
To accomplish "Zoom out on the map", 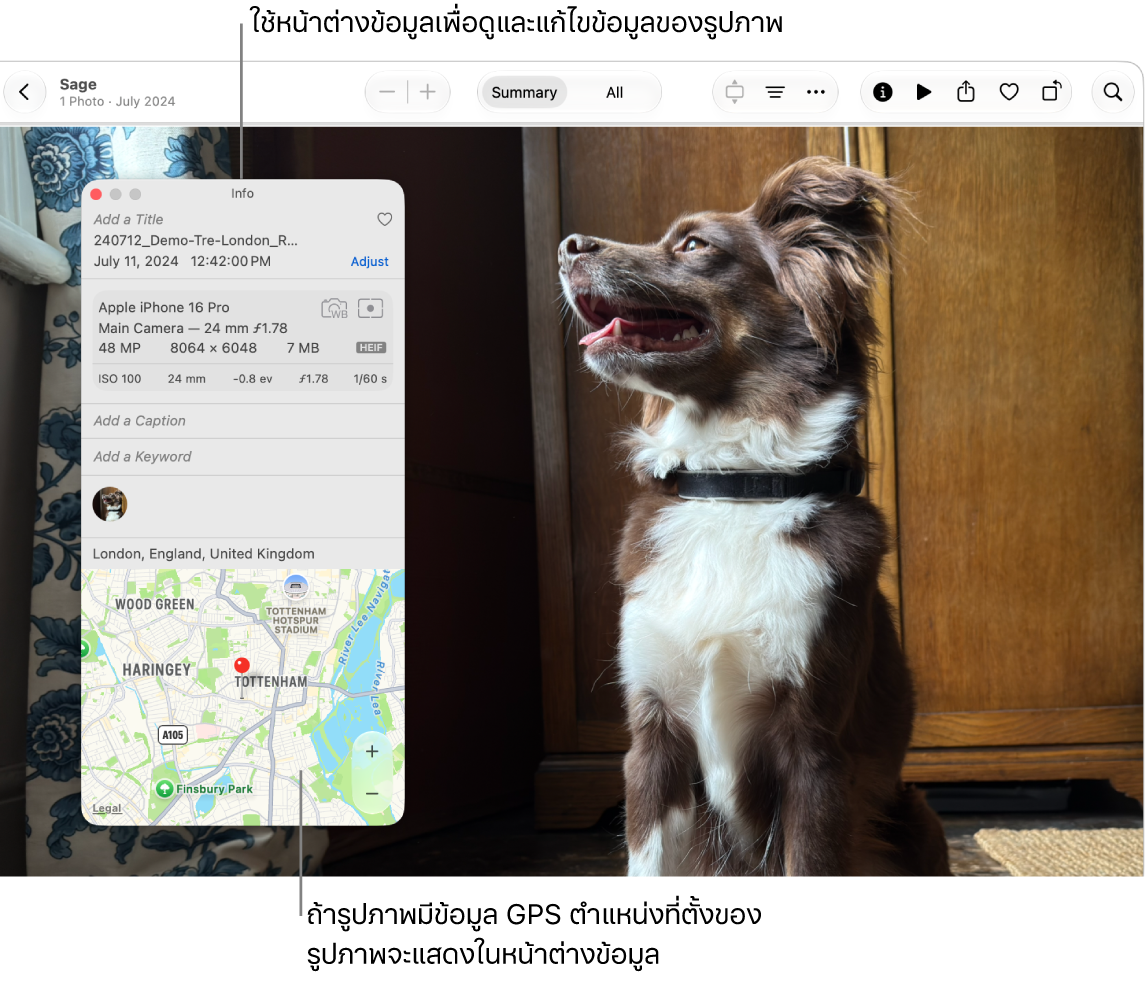I will 372,793.
